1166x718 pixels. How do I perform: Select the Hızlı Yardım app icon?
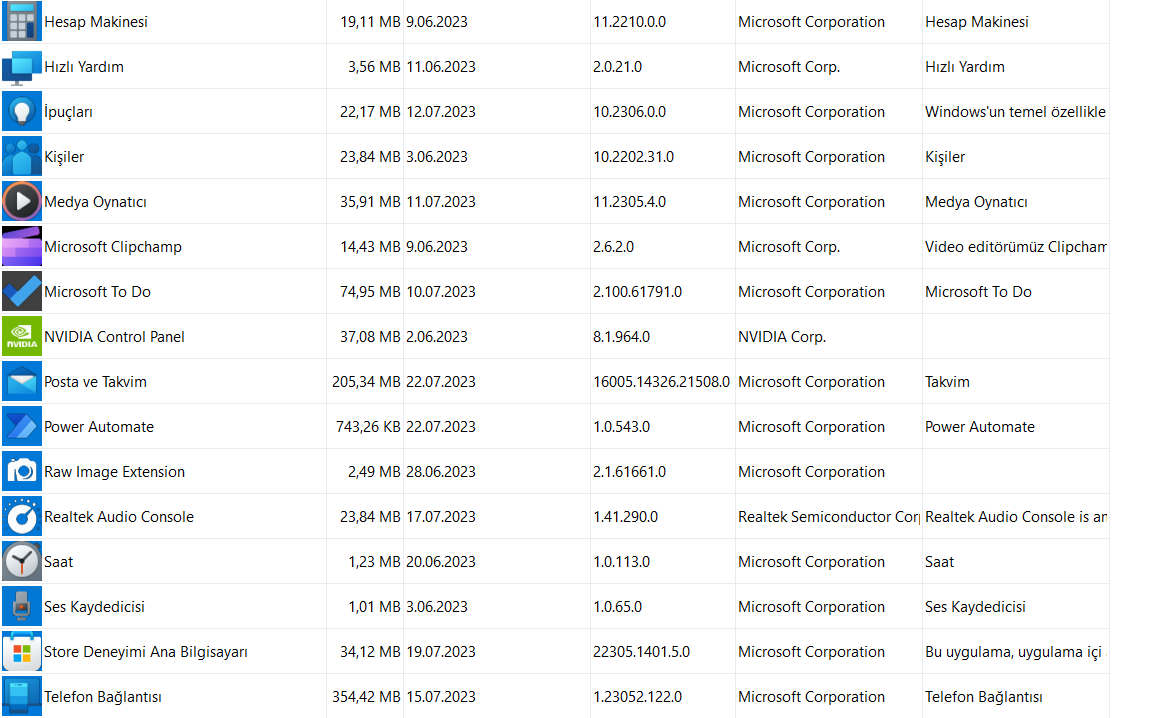21,66
